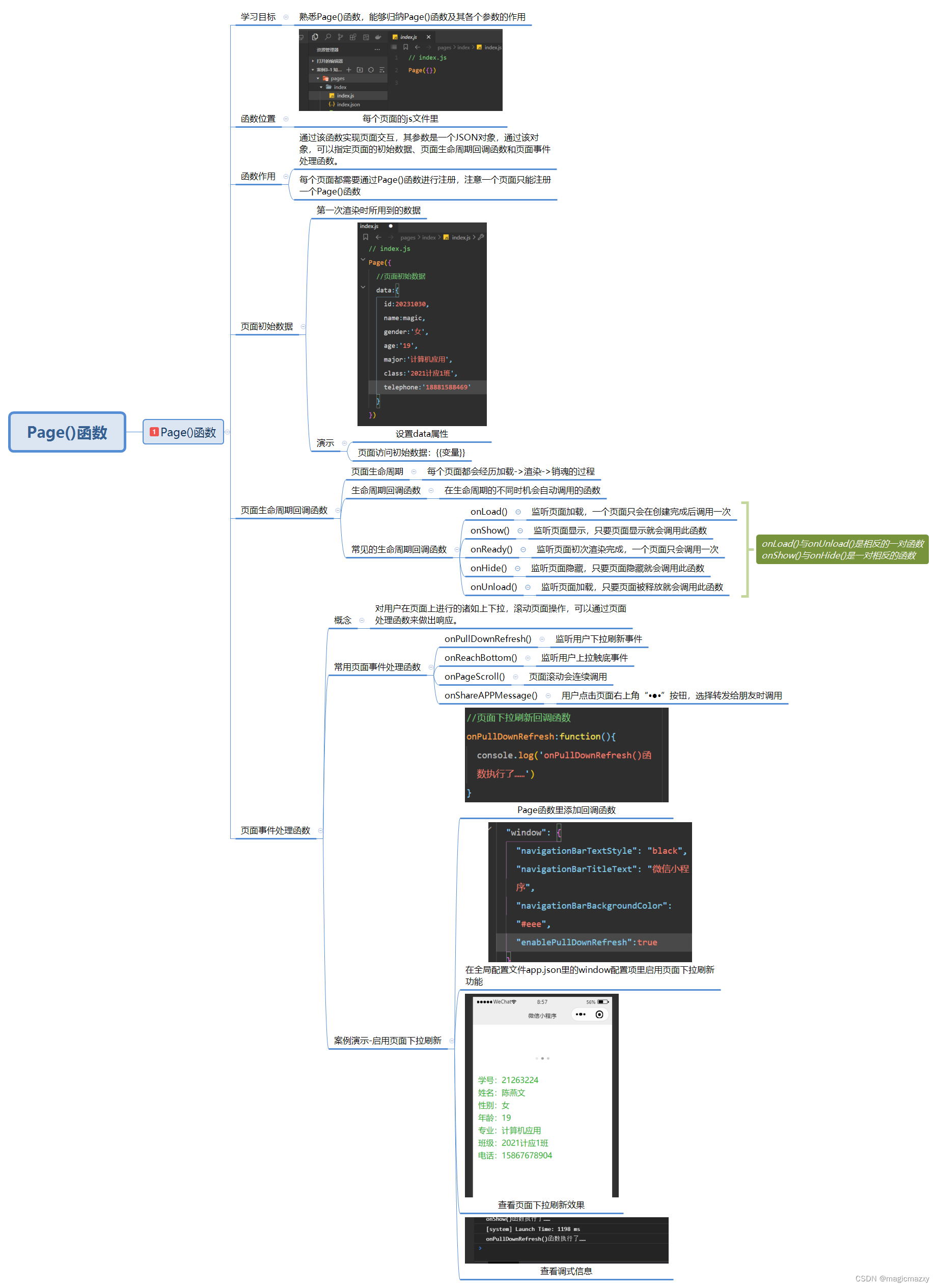Select the onPageScroll() node
Viewport: 937px width, 1288px height.
475,677
